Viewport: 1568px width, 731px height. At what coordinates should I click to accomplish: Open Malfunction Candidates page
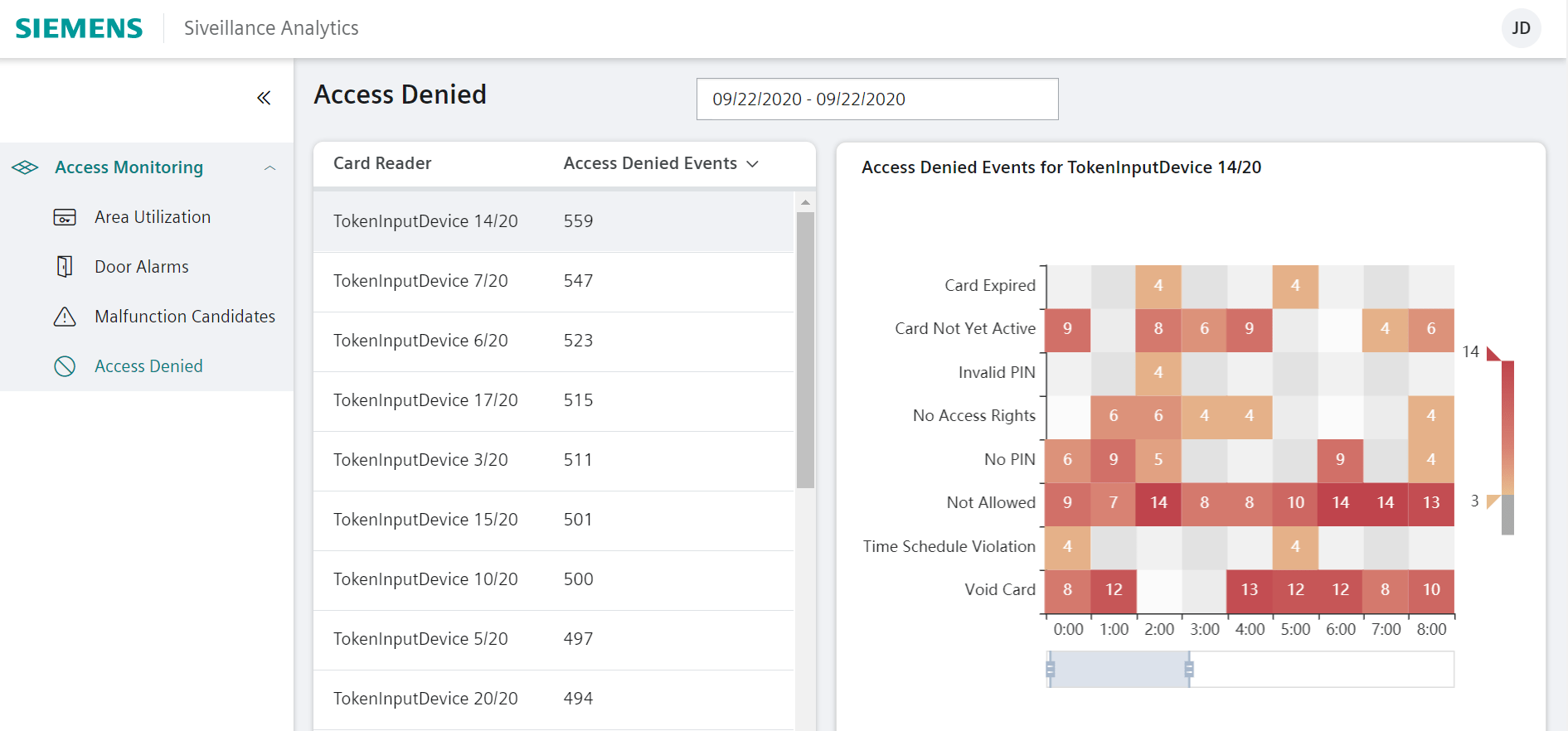point(184,317)
